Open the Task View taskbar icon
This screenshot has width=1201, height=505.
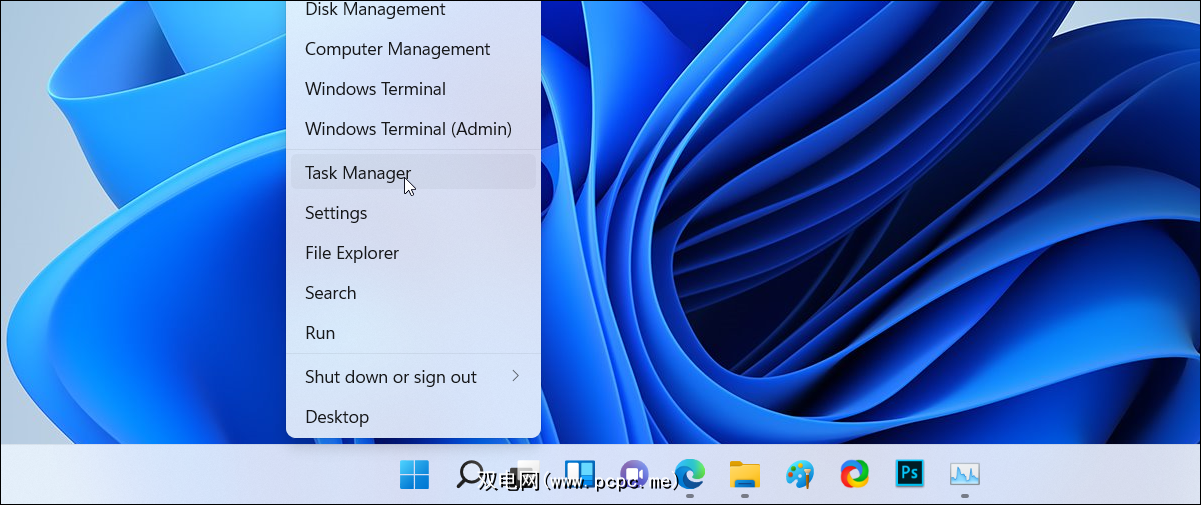524,474
